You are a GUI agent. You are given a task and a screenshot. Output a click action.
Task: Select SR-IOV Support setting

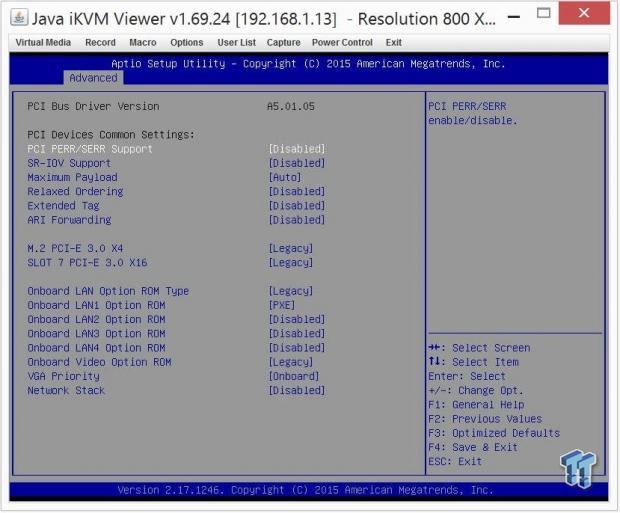tap(69, 163)
